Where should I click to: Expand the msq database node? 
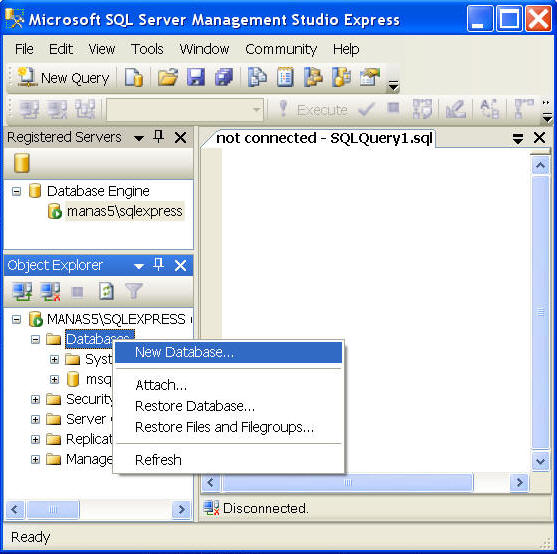click(54, 379)
